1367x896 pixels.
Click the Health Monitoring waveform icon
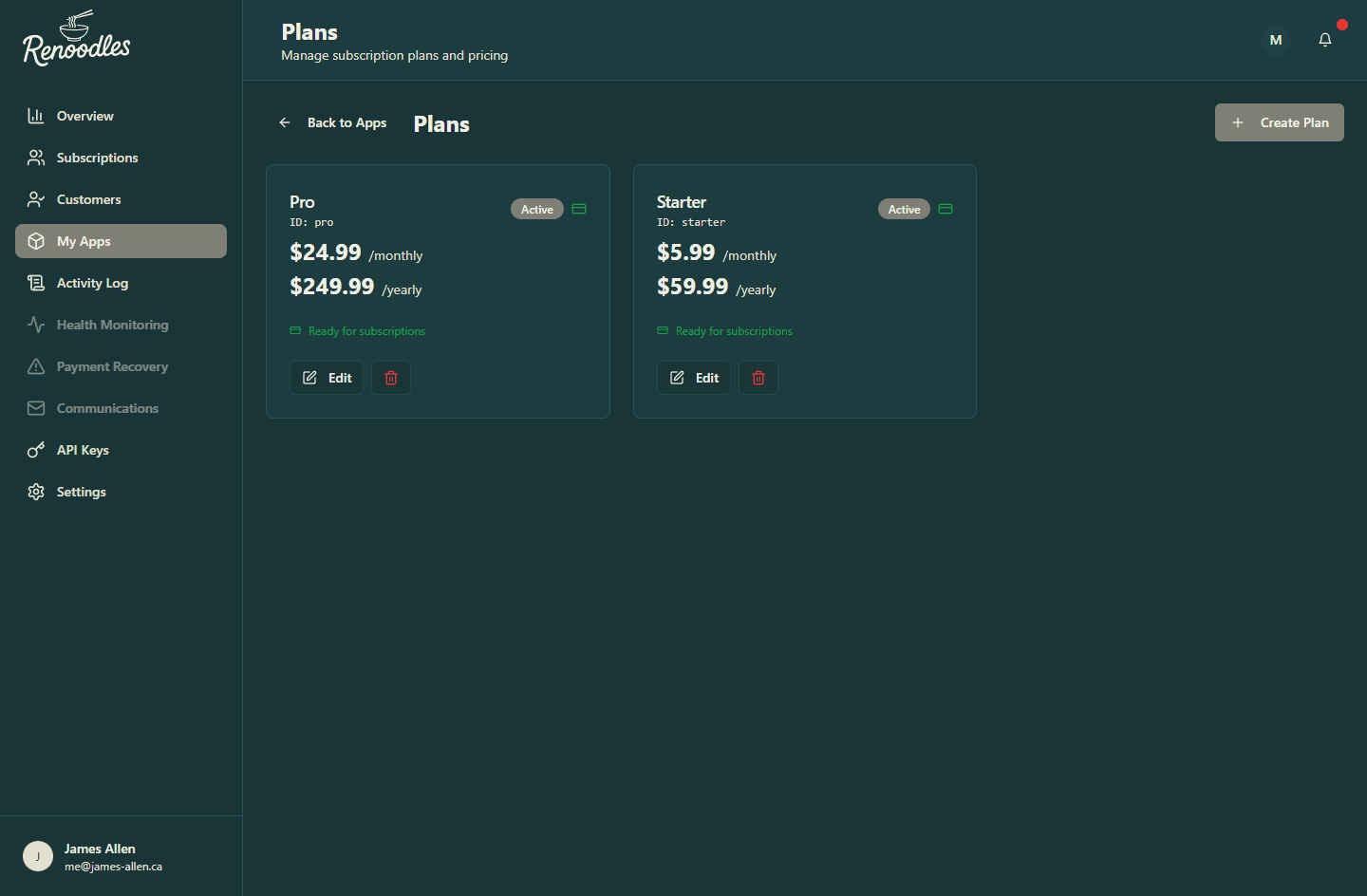pyautogui.click(x=35, y=325)
